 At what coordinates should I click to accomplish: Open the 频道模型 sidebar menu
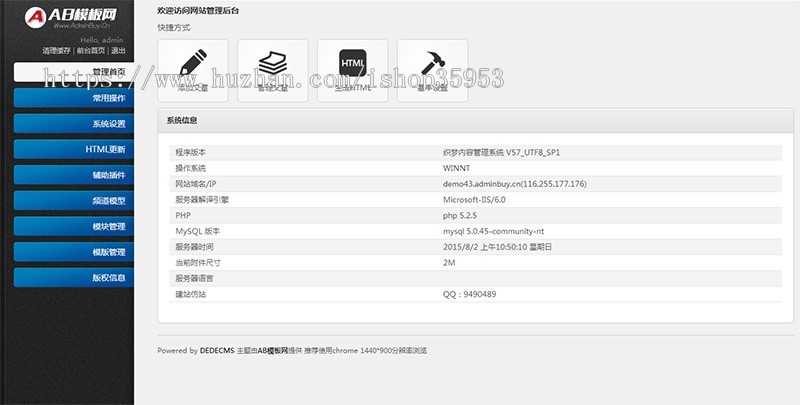coord(74,200)
